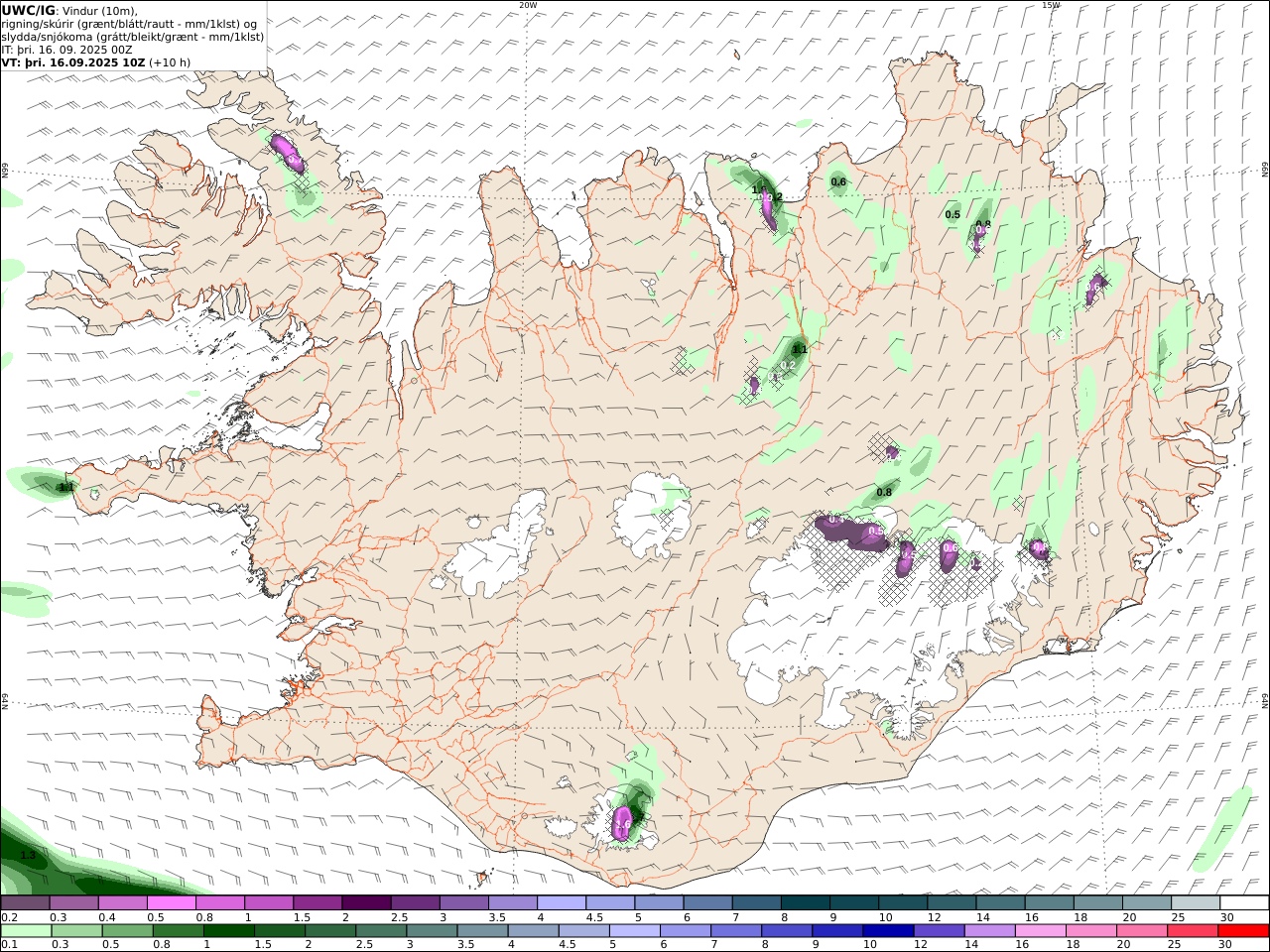Click the initial time 'IT: þri. 16. 09. 2025 00Z'
1270x952 pixels.
(x=66, y=50)
